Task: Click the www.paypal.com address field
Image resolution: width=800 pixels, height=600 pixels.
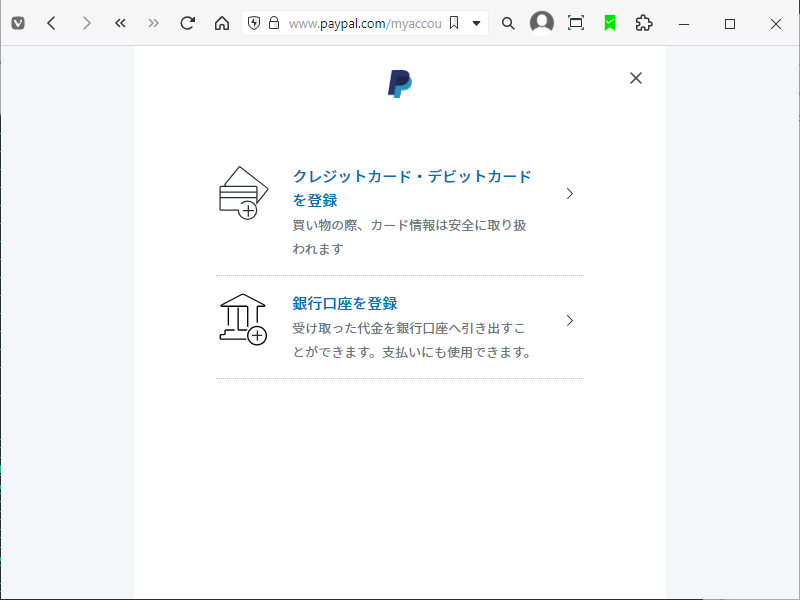Action: 365,23
